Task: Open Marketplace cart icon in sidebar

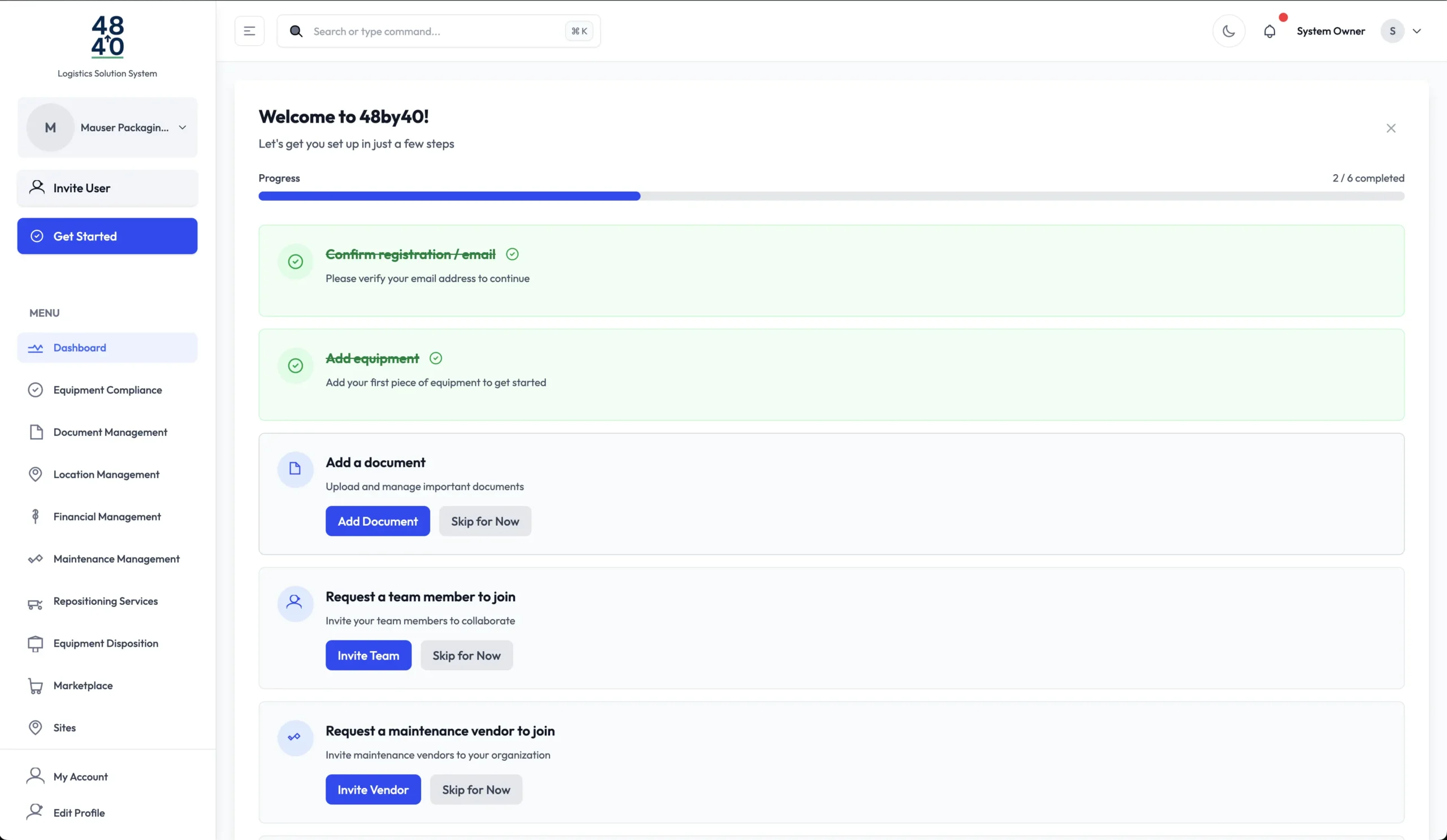Action: 36,686
